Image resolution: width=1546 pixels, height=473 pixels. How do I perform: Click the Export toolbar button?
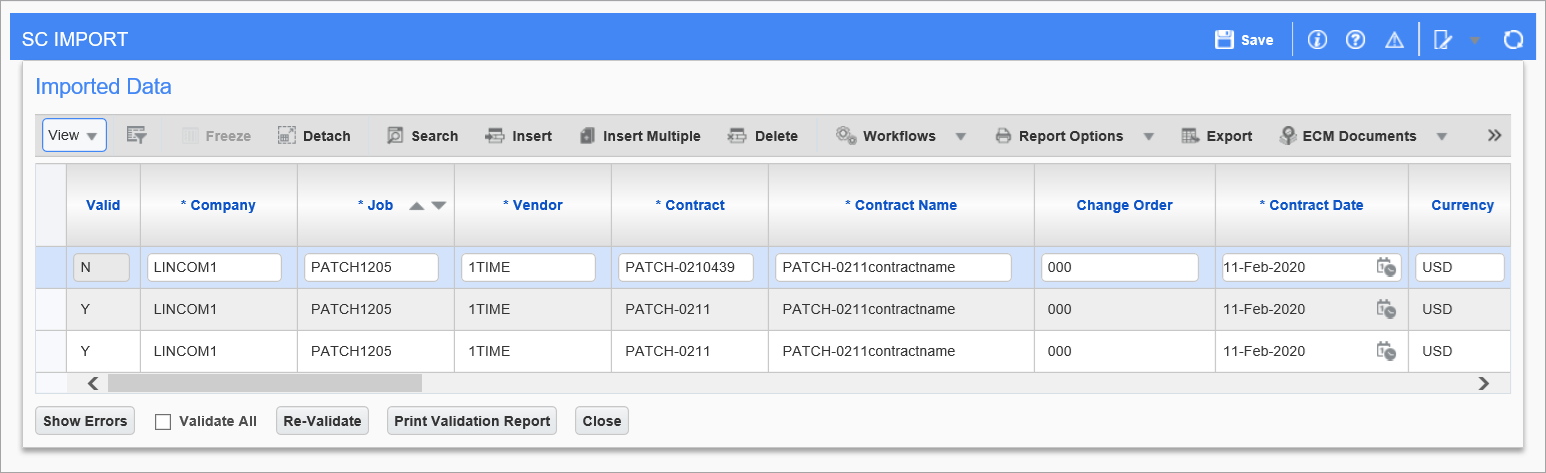tap(1216, 136)
